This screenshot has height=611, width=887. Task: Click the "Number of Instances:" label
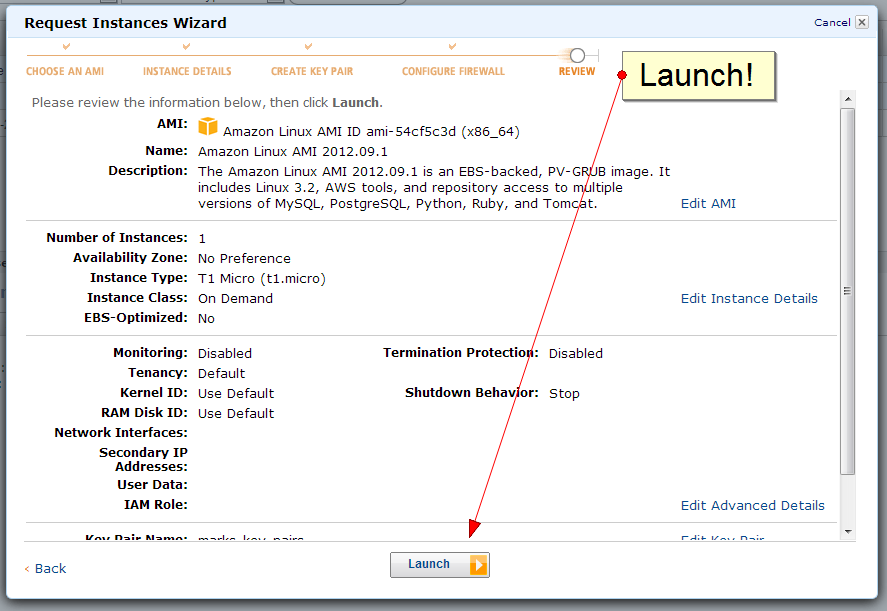click(117, 238)
